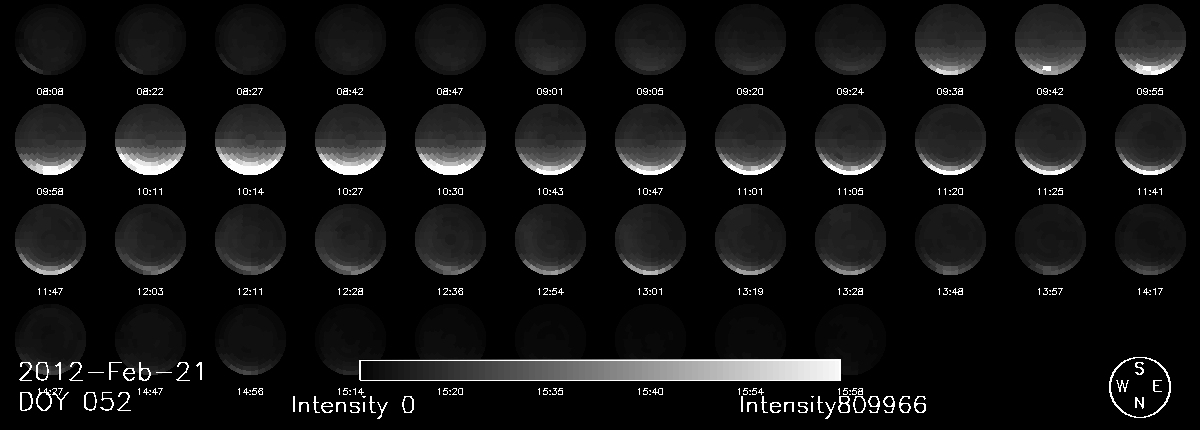Select the disk image at 14:17
Viewport: 1200px width, 430px height.
click(x=1150, y=240)
